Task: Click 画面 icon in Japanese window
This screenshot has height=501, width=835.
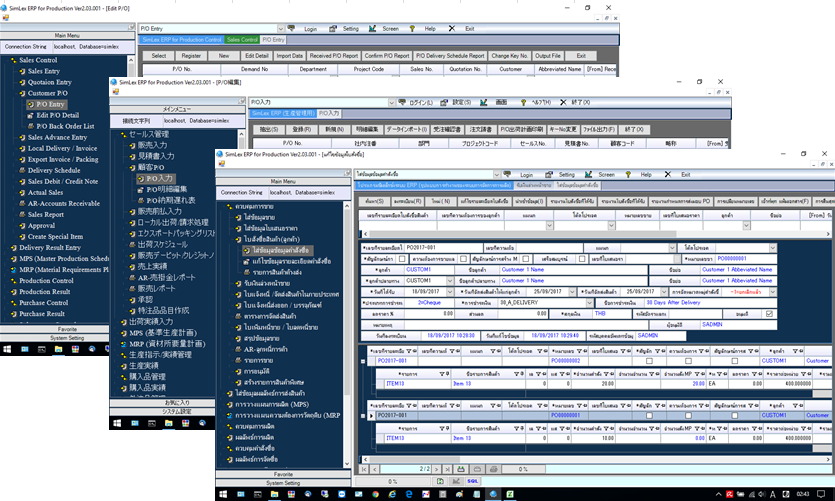Action: tap(484, 102)
